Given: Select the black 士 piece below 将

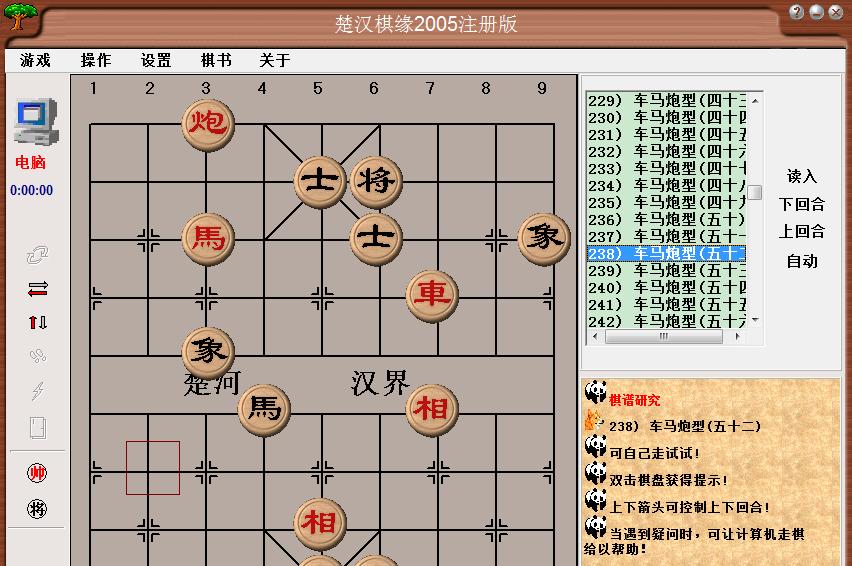Looking at the screenshot, I should pos(376,239).
